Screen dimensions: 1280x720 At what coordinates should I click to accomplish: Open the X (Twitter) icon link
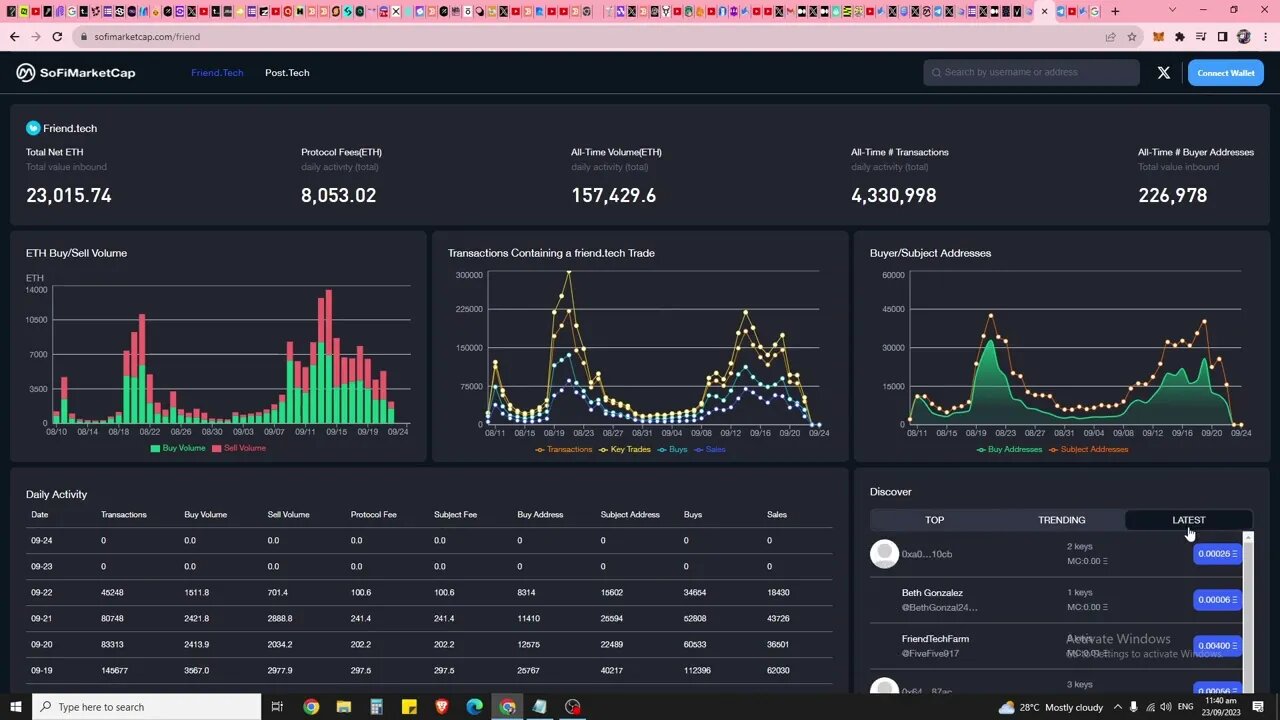[x=1164, y=73]
